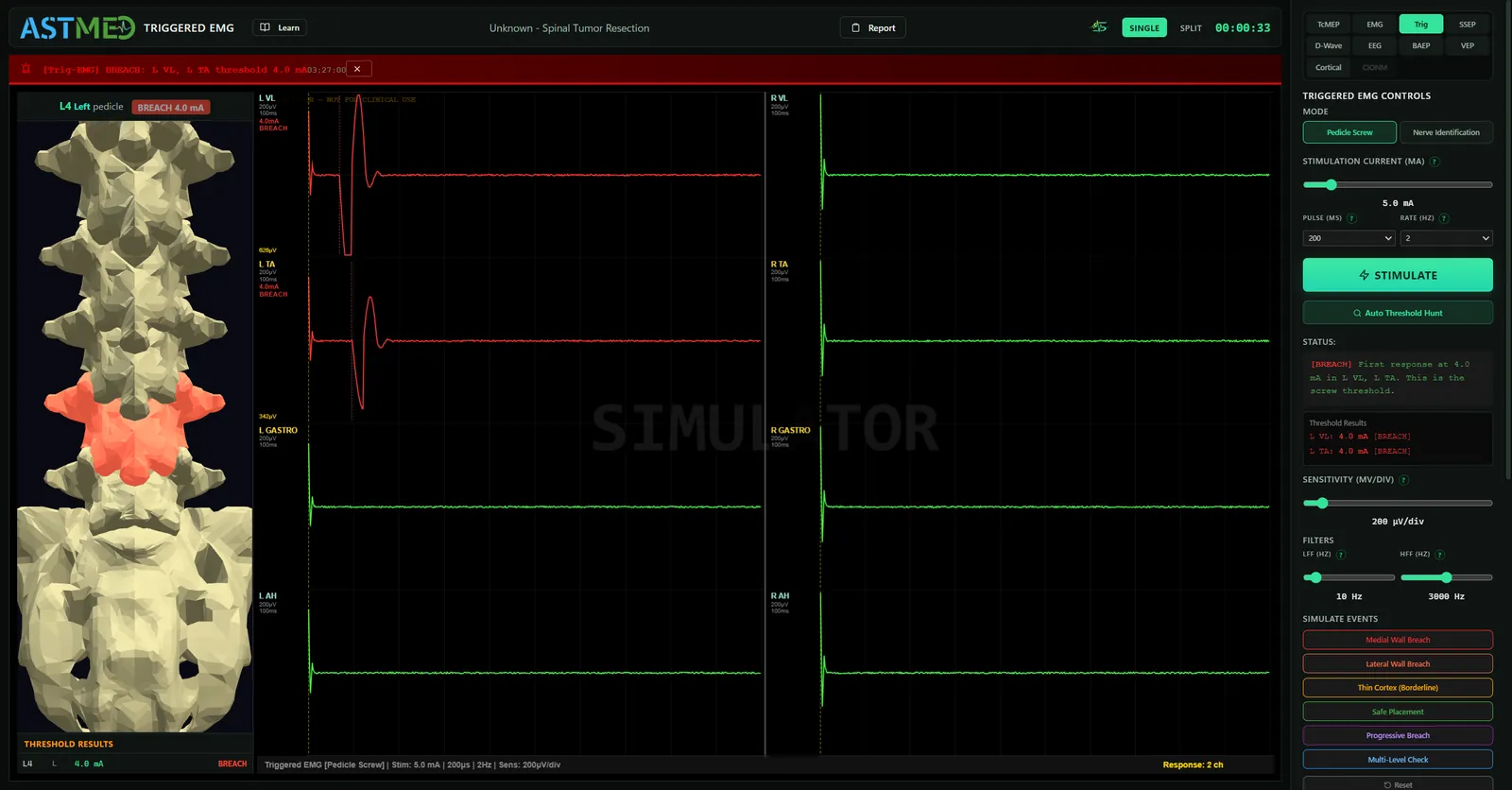The height and width of the screenshot is (790, 1512).
Task: Select the EMG modality tab
Action: tap(1375, 25)
